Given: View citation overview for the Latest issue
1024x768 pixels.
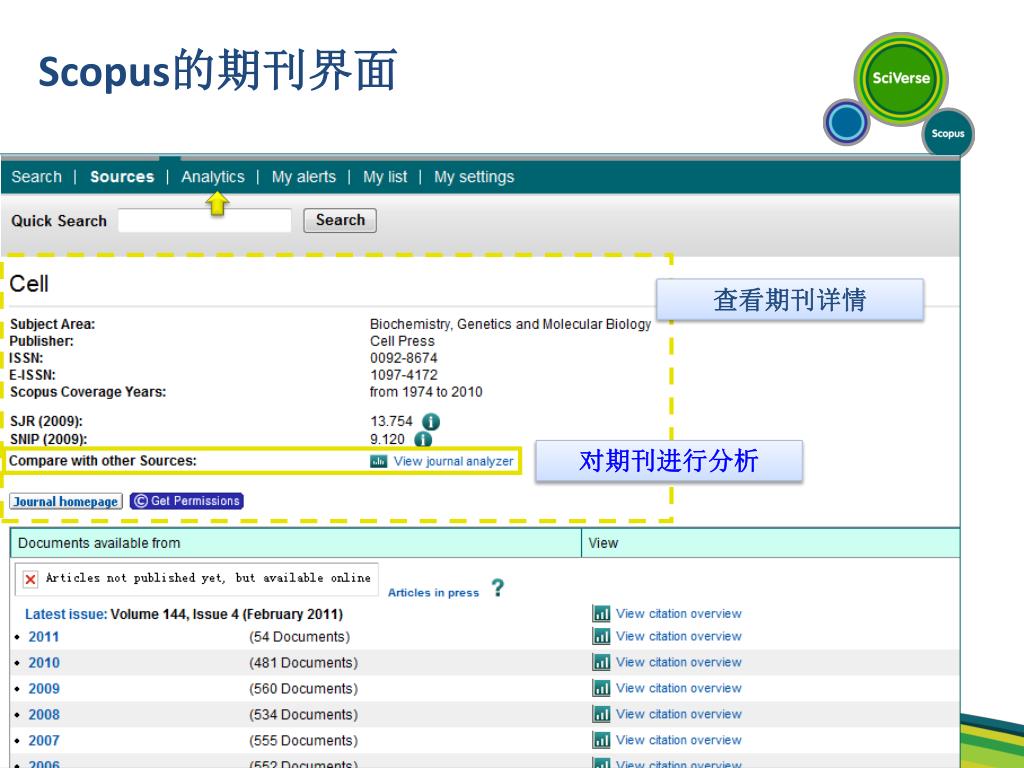Looking at the screenshot, I should [x=679, y=614].
